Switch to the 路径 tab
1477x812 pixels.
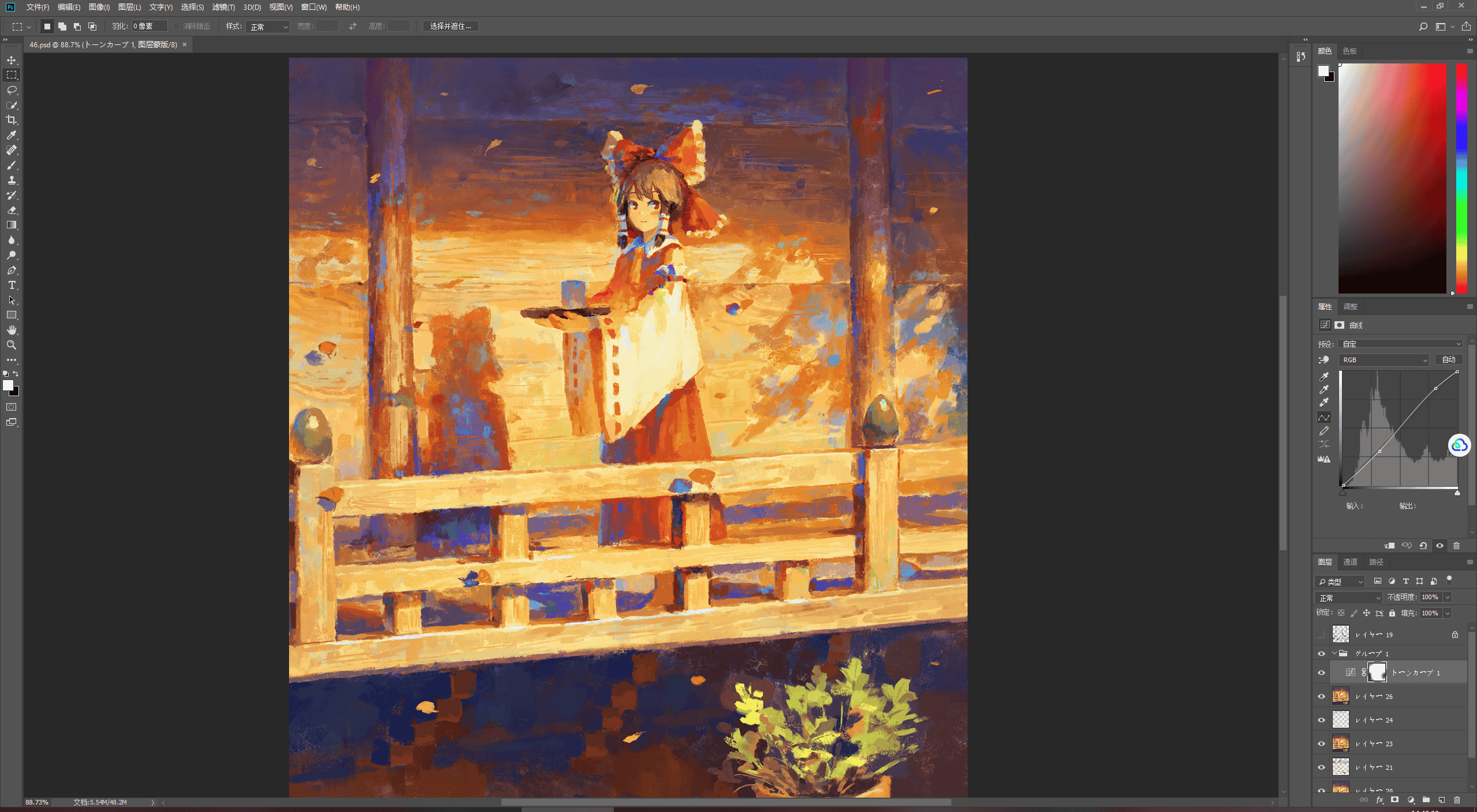point(1376,562)
